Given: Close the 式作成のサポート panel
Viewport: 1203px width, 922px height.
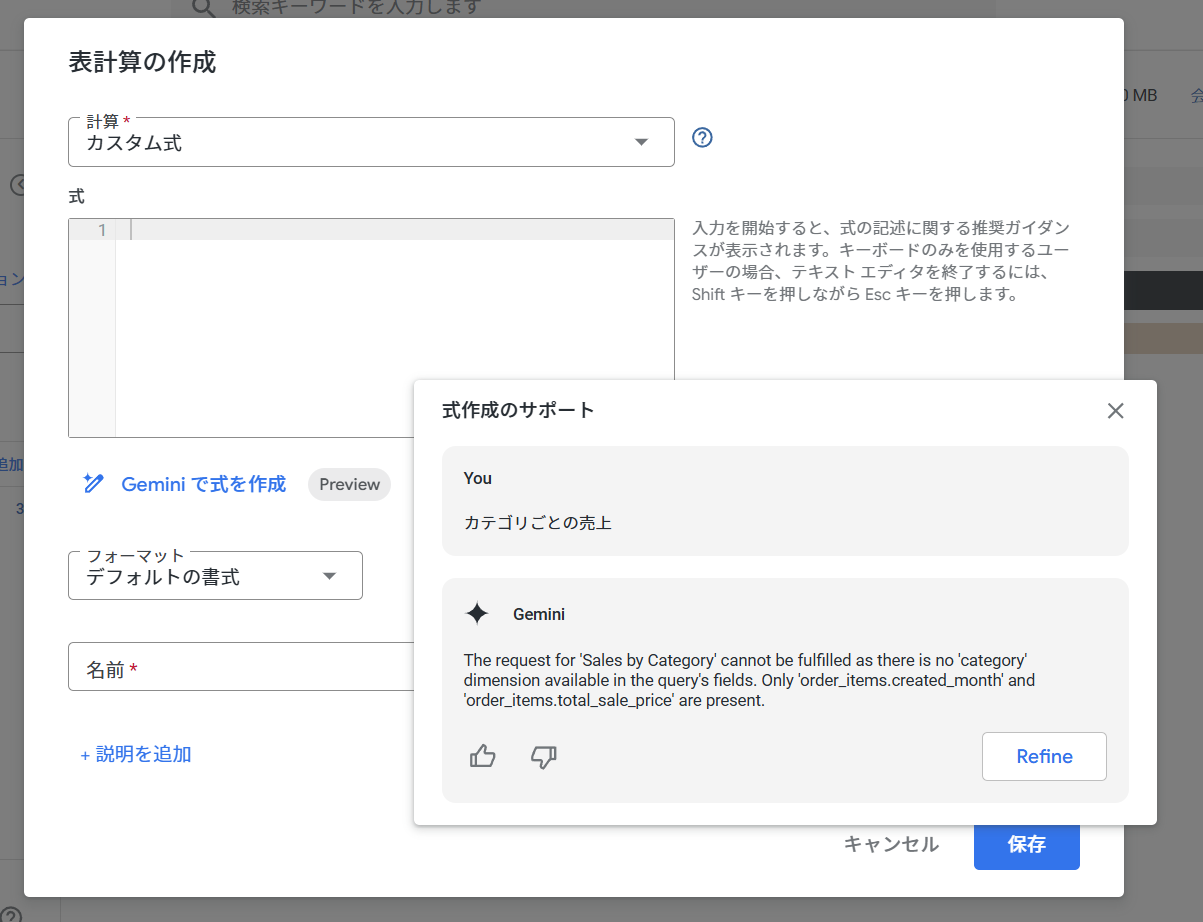Looking at the screenshot, I should tap(1116, 410).
